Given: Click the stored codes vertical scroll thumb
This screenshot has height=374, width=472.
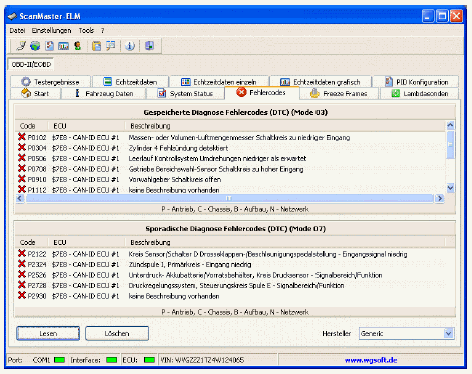Looking at the screenshot, I should [x=450, y=144].
